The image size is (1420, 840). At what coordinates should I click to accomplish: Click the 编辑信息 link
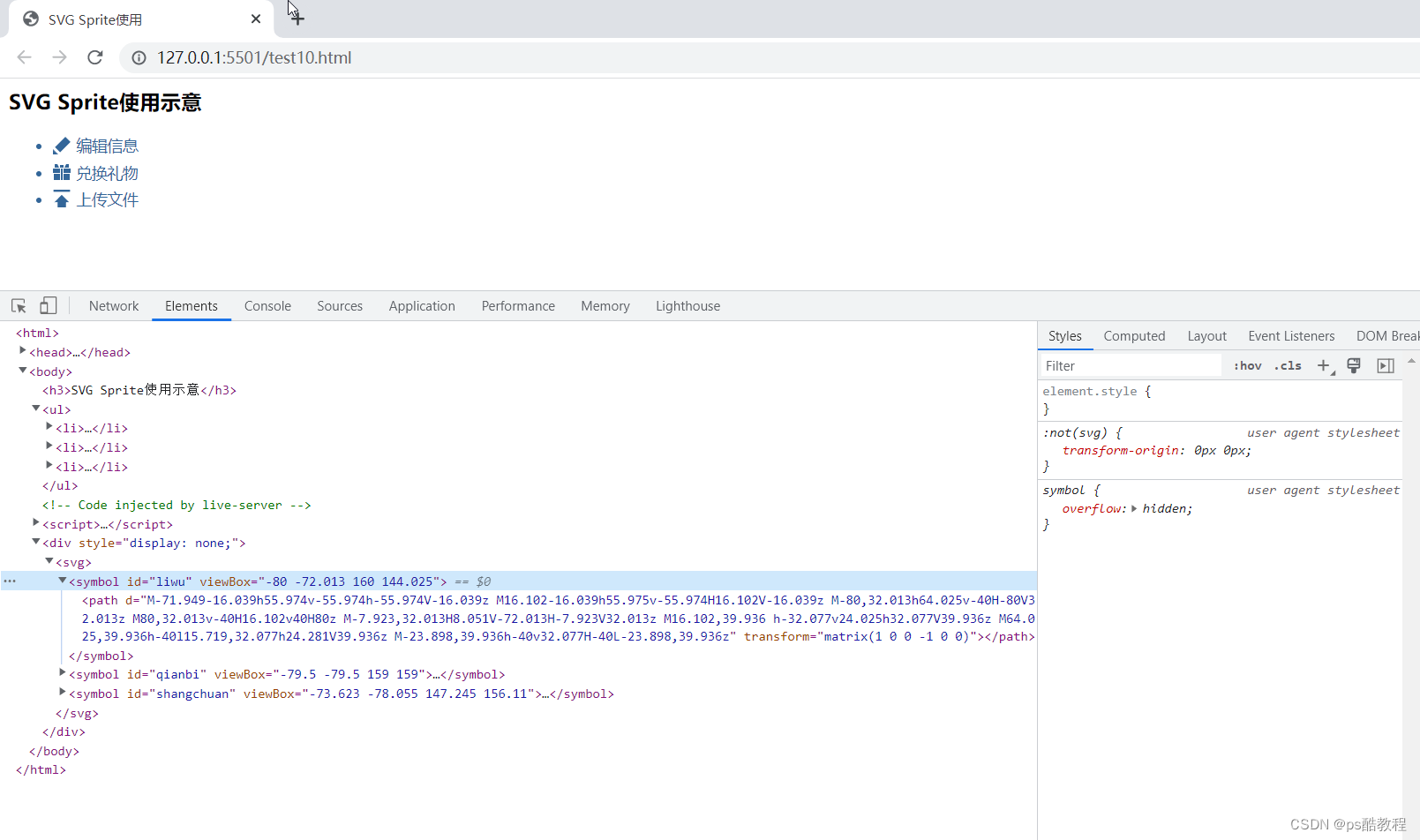108,145
